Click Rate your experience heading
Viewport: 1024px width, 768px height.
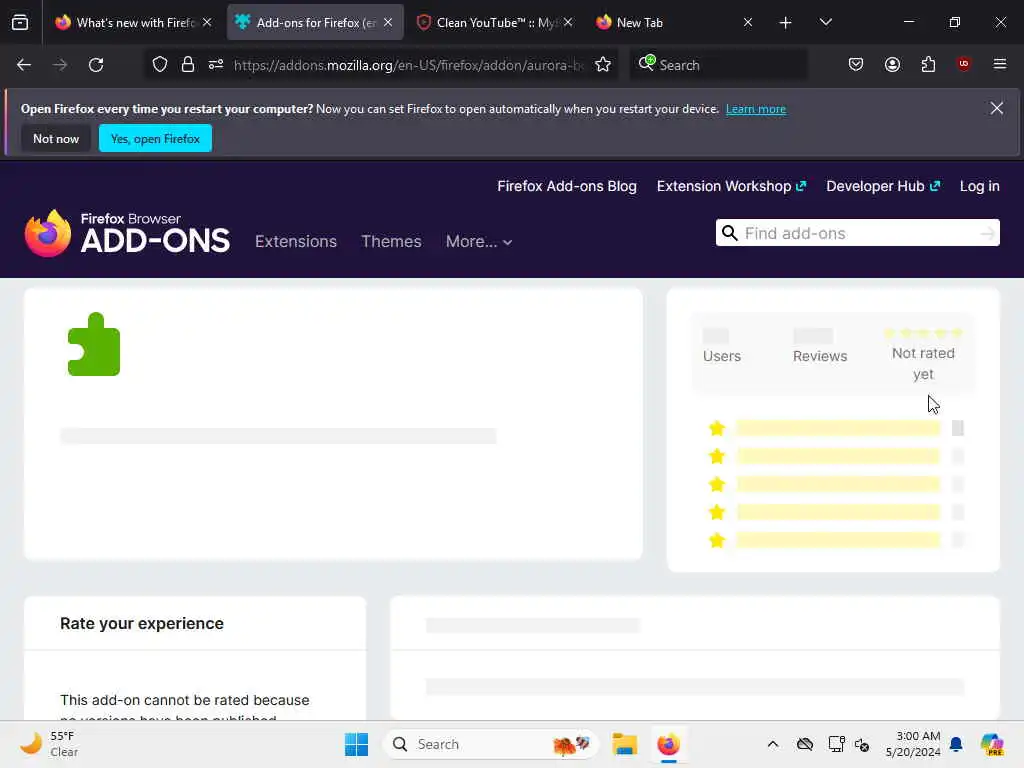click(x=142, y=623)
